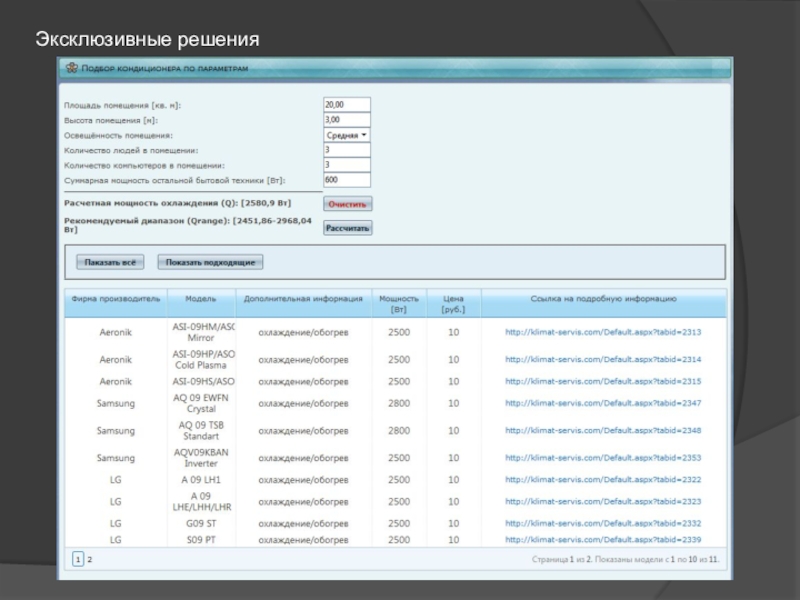The image size is (800, 600).
Task: Focus the Количество людей input field
Action: [x=347, y=150]
